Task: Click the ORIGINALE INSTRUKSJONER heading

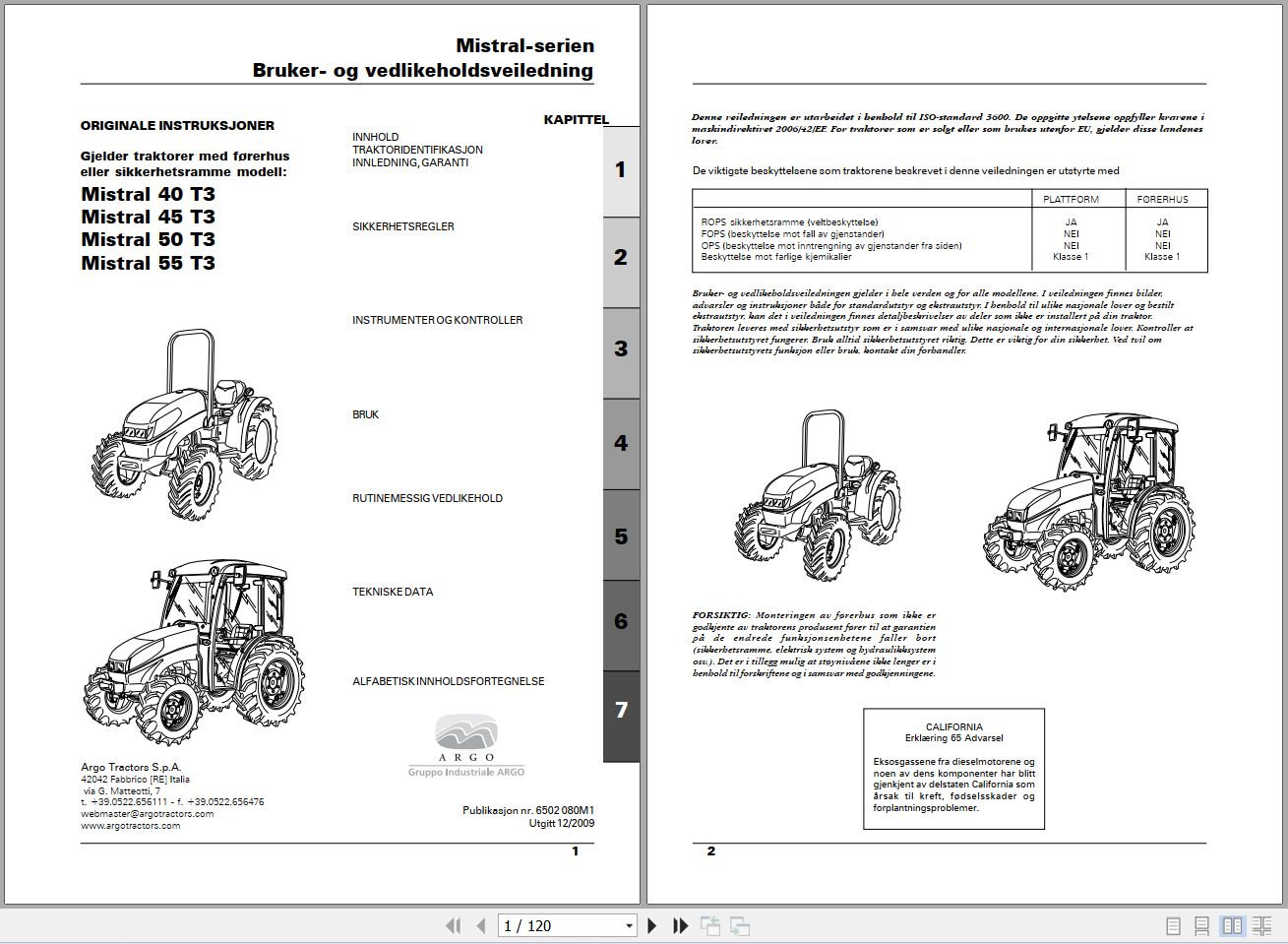Action: [x=177, y=125]
